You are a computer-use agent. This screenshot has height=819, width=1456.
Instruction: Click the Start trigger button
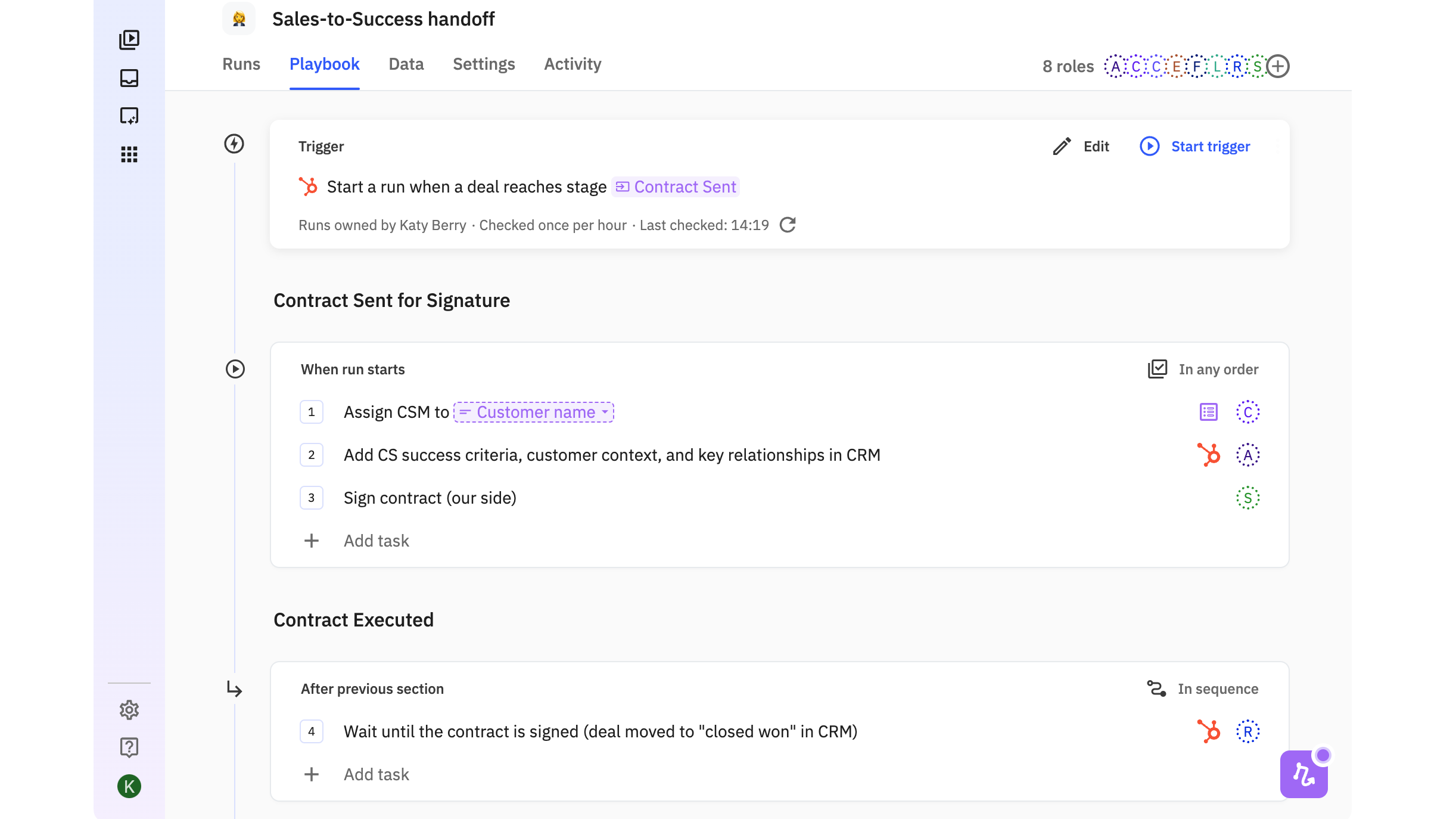pos(1196,147)
